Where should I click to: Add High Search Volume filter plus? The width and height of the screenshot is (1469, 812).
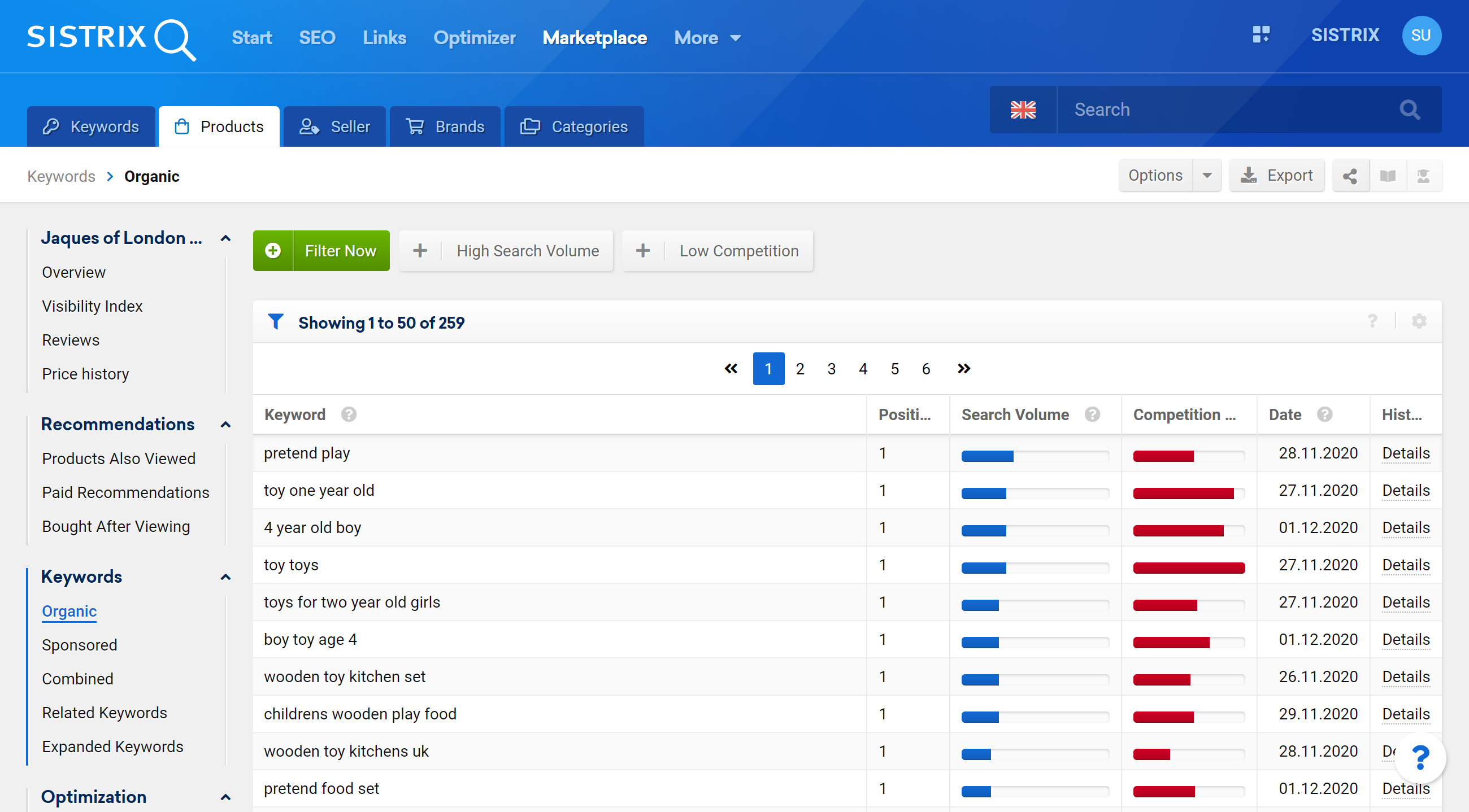[420, 251]
